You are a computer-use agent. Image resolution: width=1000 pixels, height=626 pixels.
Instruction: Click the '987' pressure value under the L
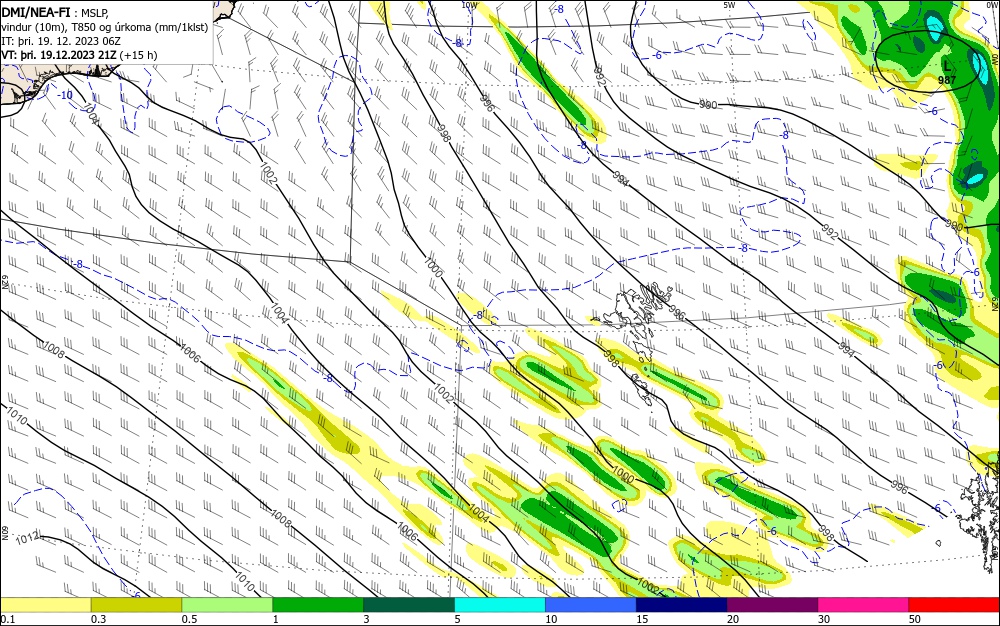pyautogui.click(x=947, y=80)
